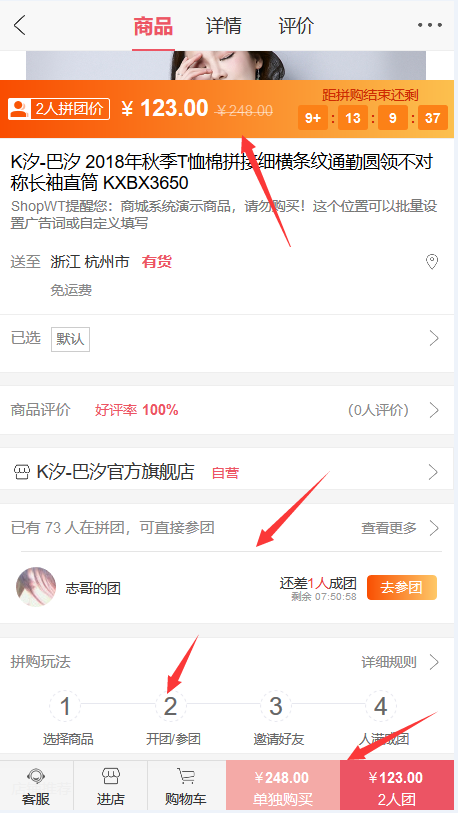The width and height of the screenshot is (458, 813).
Task: Open 详细规则 link
Action: pyautogui.click(x=400, y=662)
